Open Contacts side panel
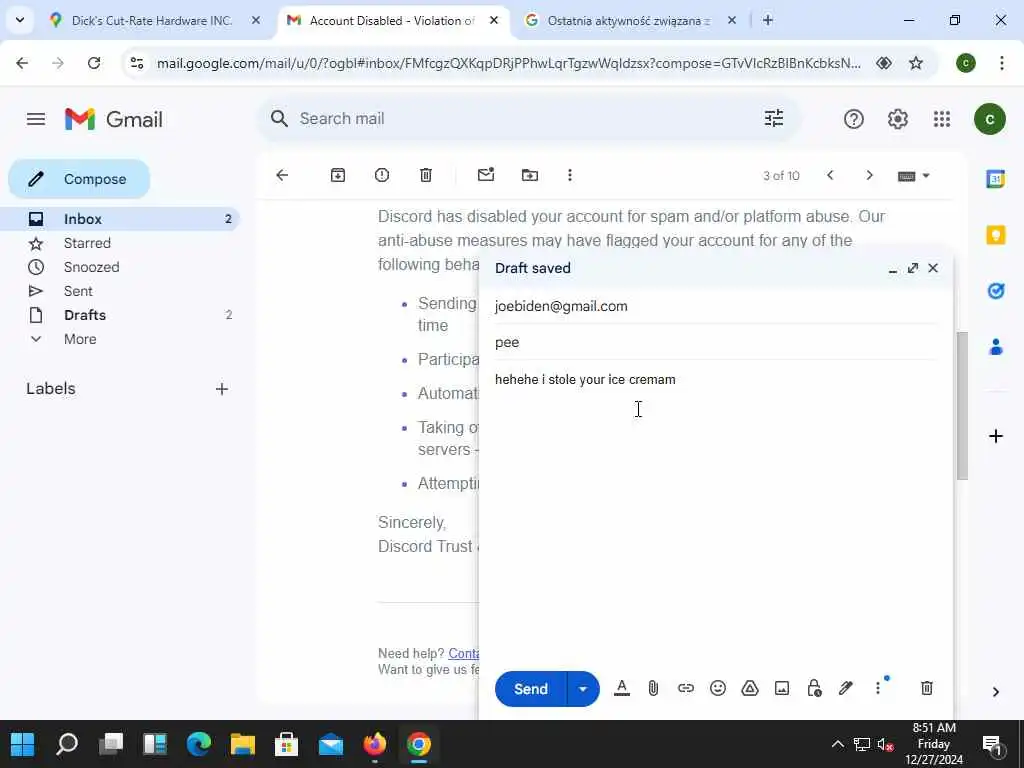This screenshot has width=1024, height=768. pyautogui.click(x=995, y=347)
